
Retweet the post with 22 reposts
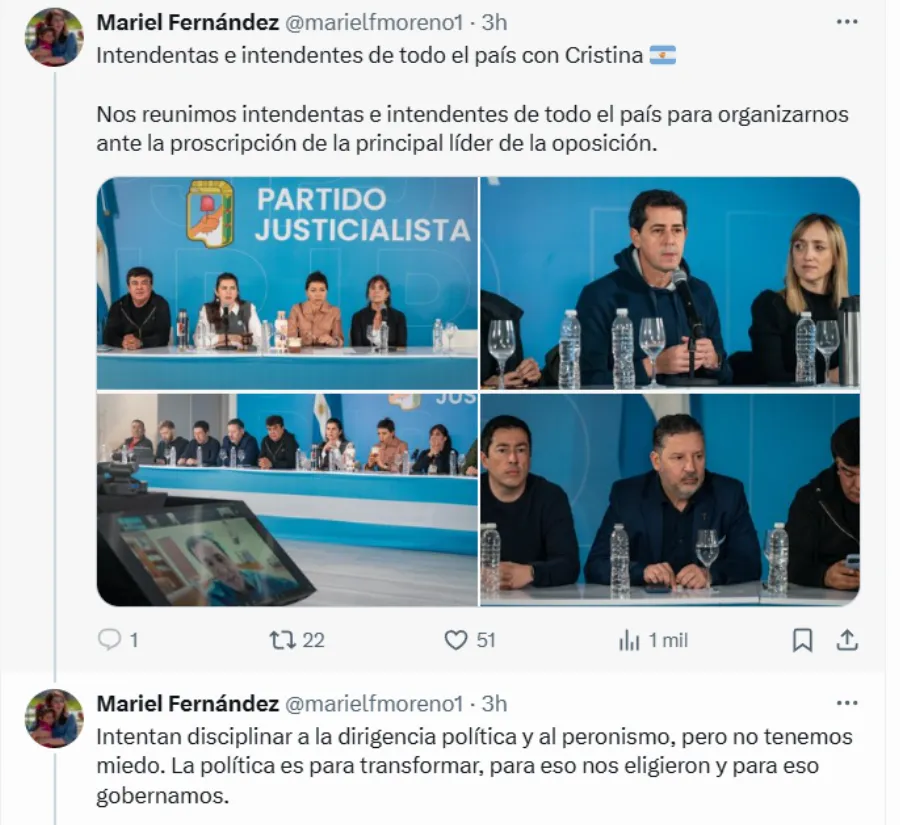(282, 640)
